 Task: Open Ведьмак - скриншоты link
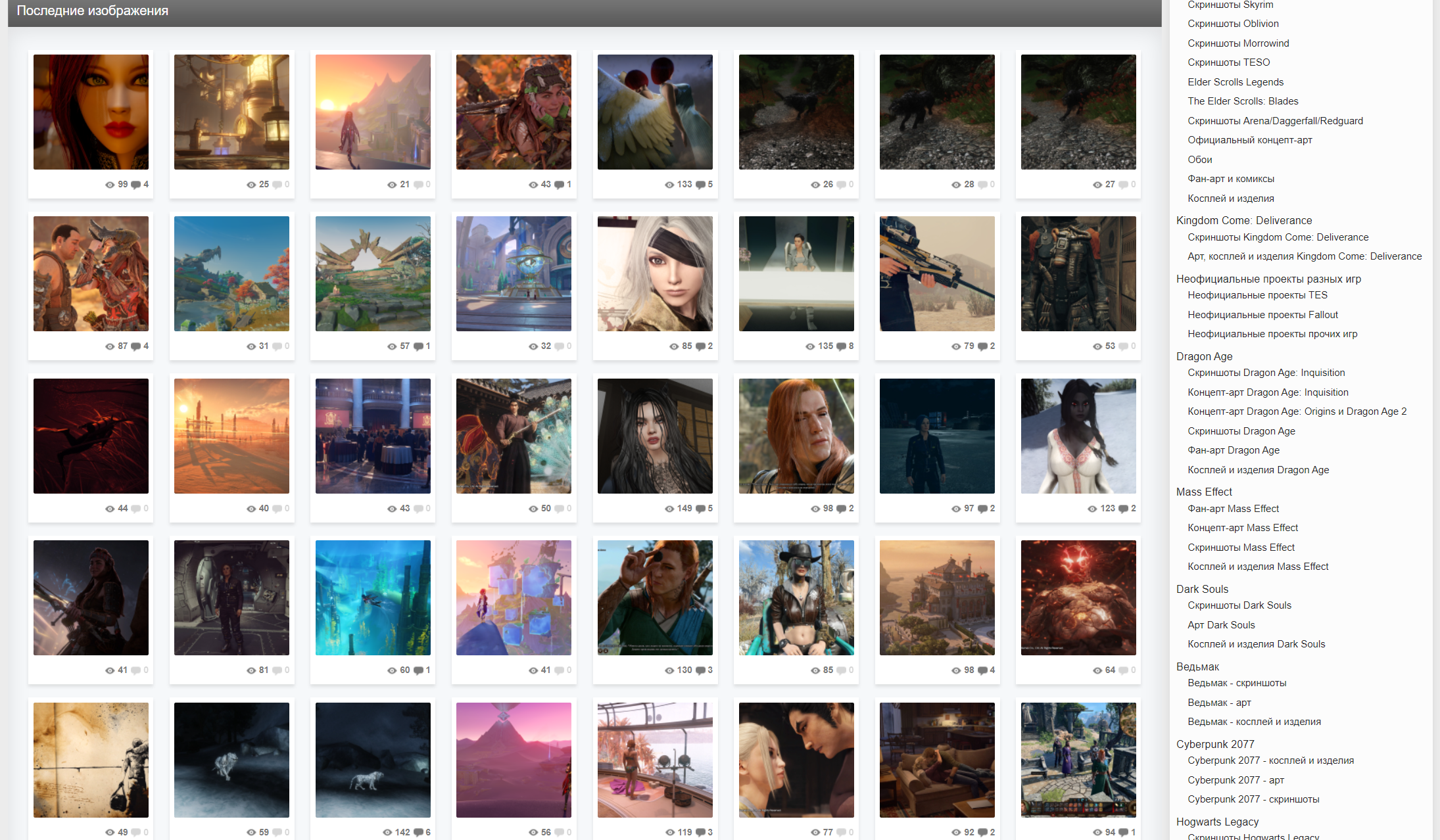click(x=1237, y=683)
